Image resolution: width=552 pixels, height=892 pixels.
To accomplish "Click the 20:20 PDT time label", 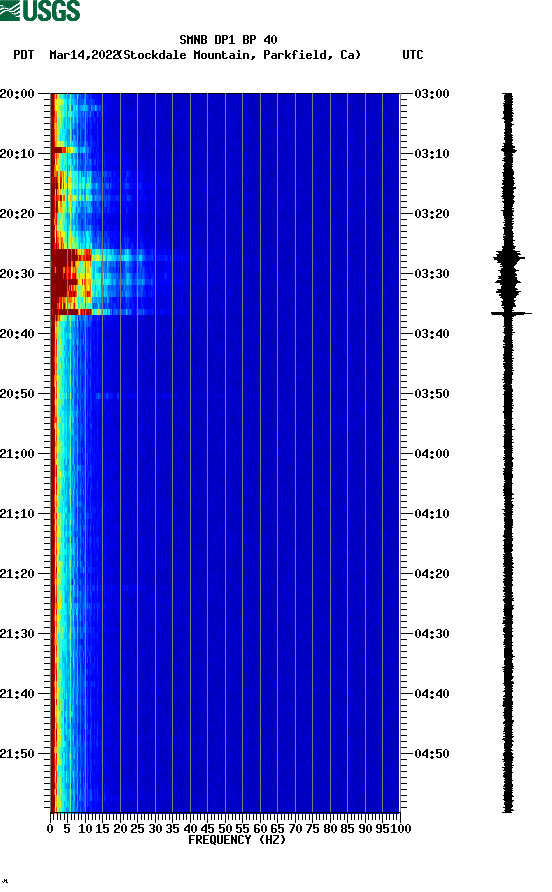I will click(x=17, y=214).
